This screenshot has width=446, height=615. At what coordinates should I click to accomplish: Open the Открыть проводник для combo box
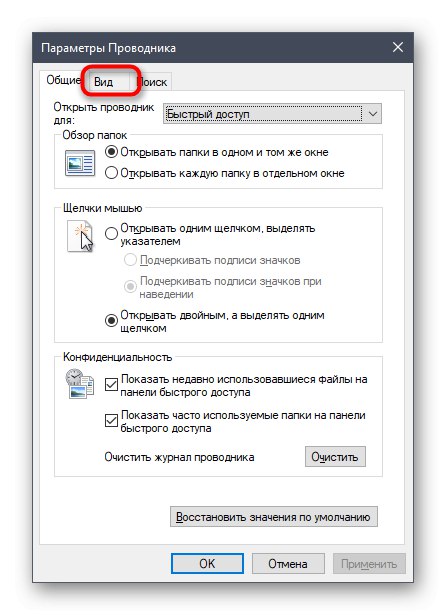click(272, 114)
